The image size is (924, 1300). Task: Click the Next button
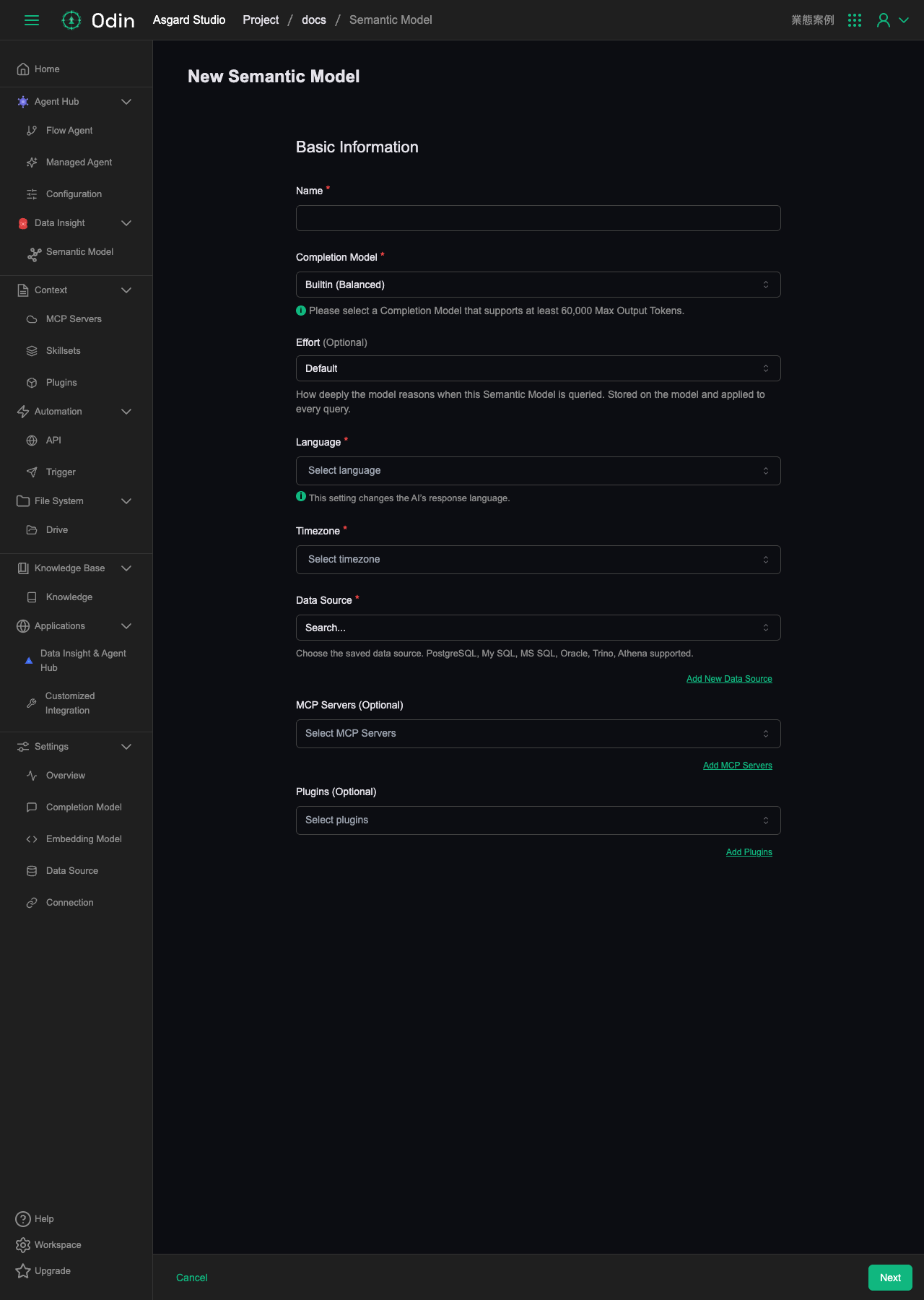pos(890,1278)
